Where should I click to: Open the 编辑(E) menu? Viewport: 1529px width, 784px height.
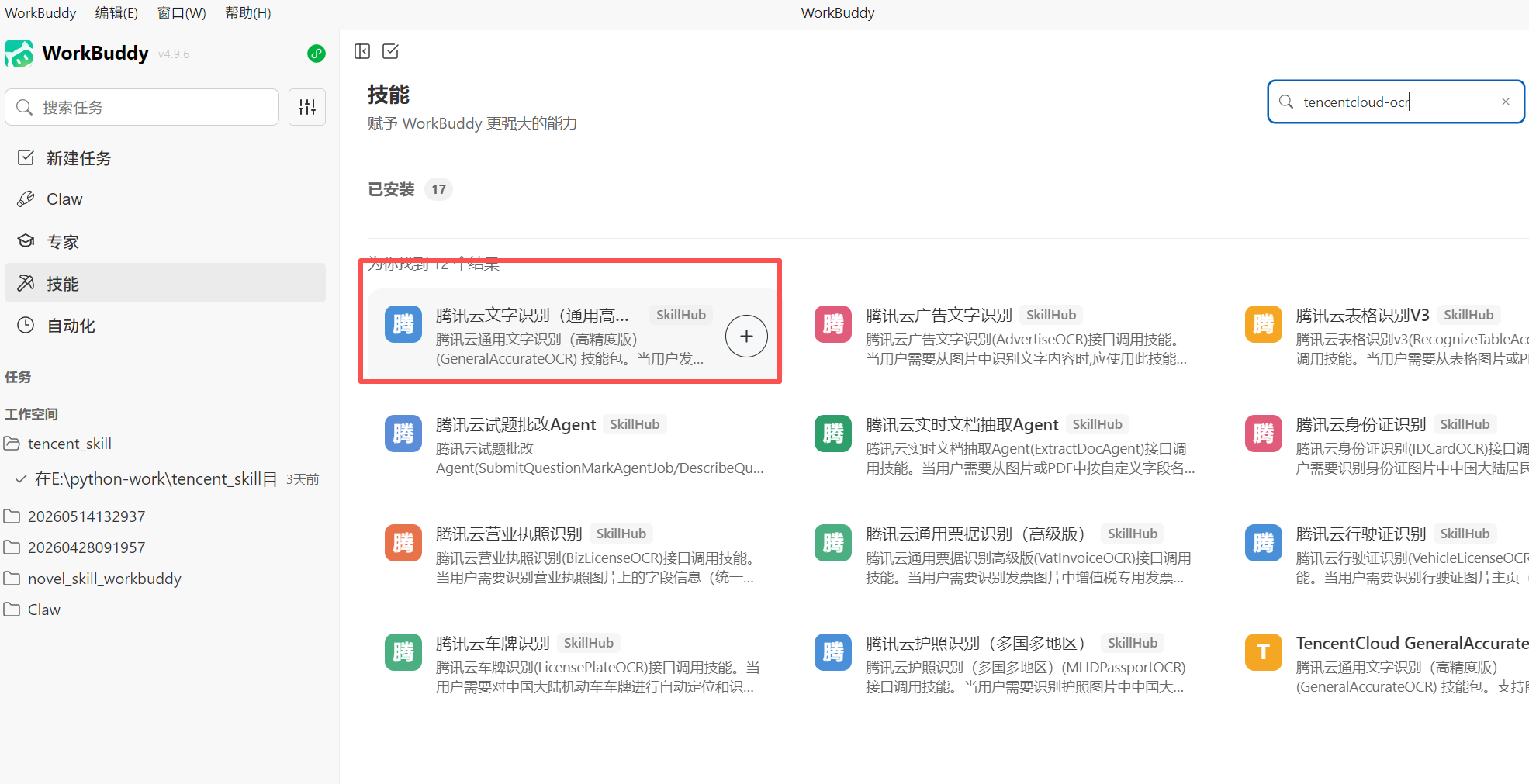point(116,13)
